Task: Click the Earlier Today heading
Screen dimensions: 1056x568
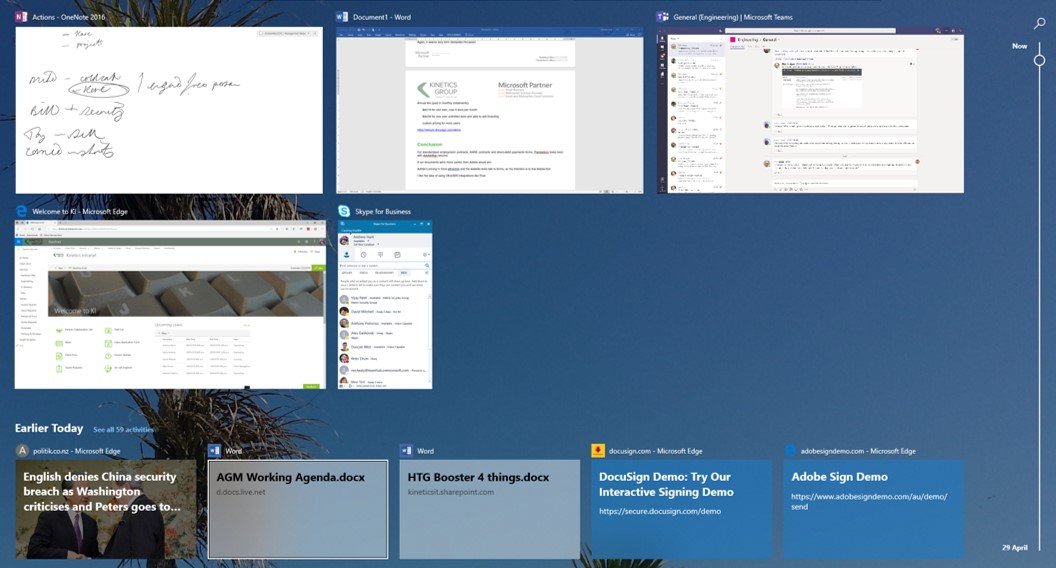Action: click(49, 428)
